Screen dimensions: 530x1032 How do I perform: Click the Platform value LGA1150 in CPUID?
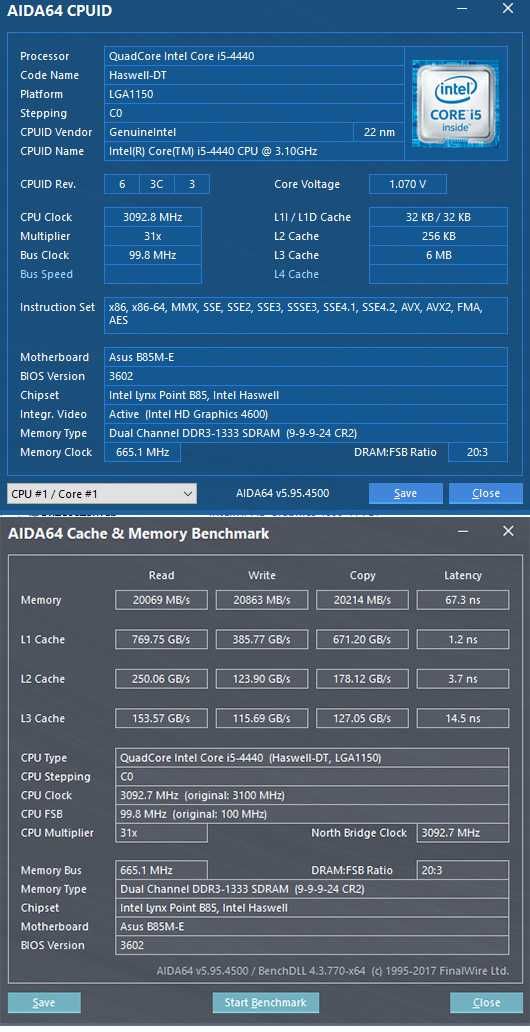(254, 95)
